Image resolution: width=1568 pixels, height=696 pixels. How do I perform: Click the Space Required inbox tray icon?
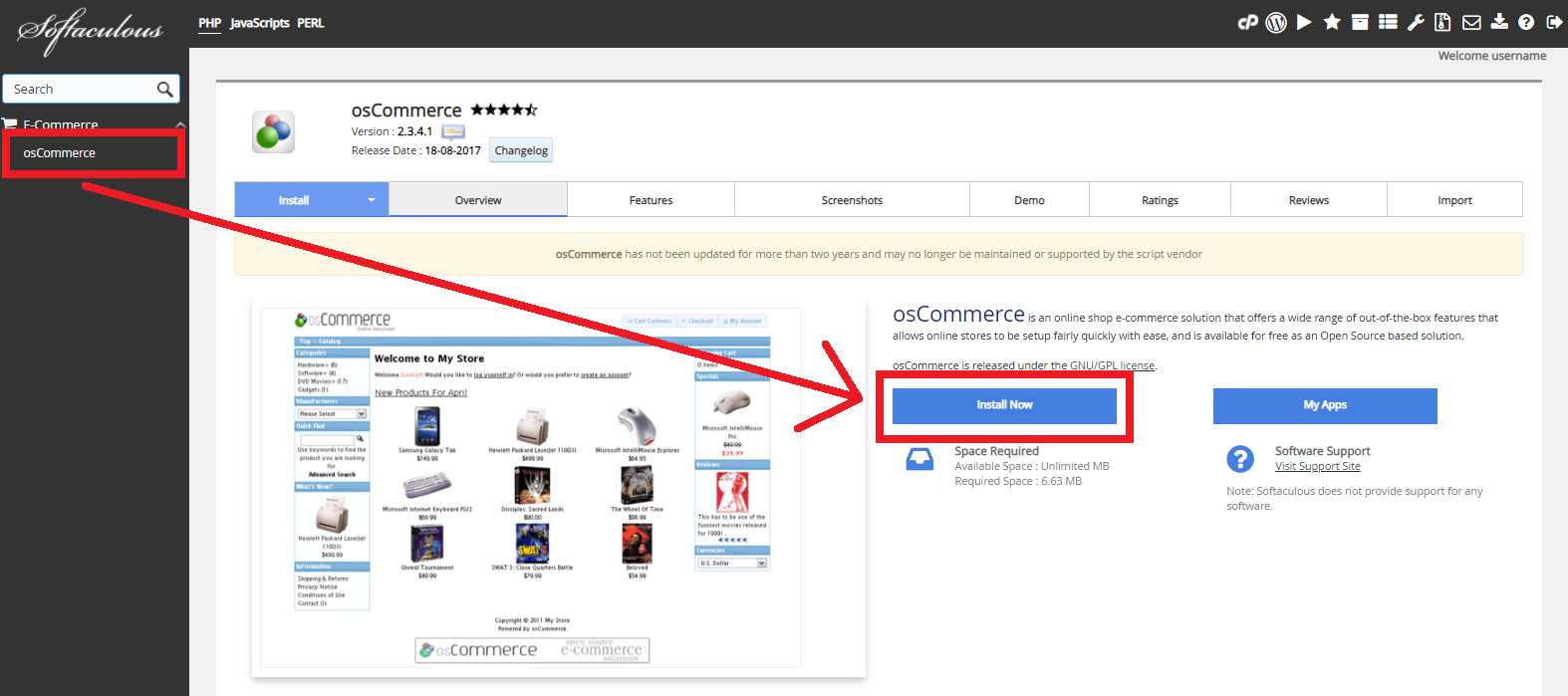[919, 459]
